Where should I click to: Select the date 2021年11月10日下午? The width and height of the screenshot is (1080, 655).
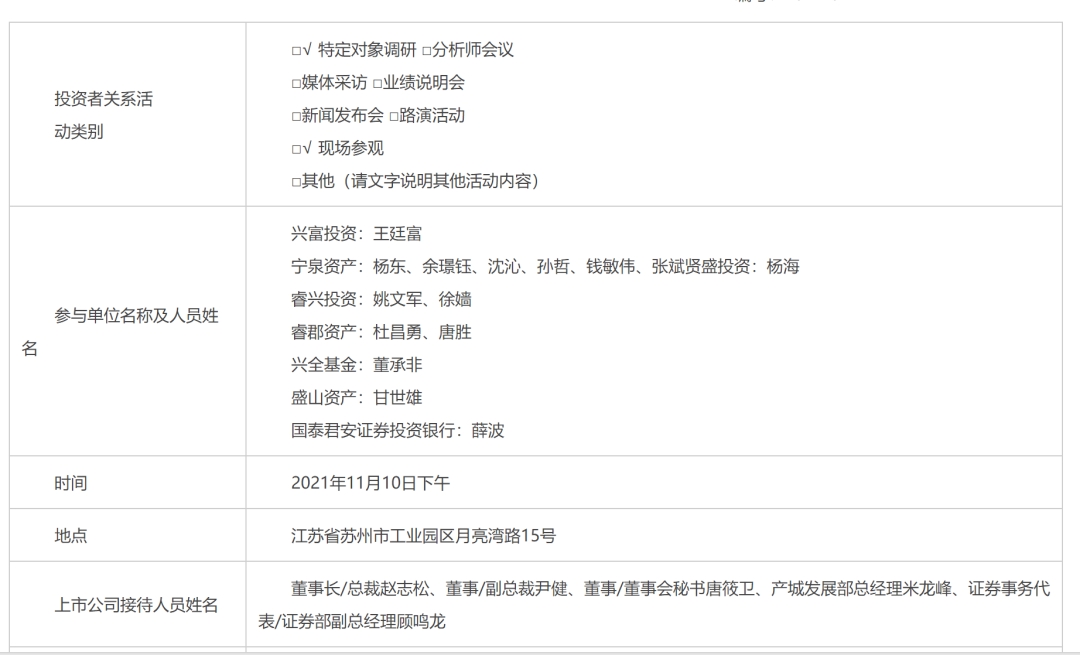point(370,483)
